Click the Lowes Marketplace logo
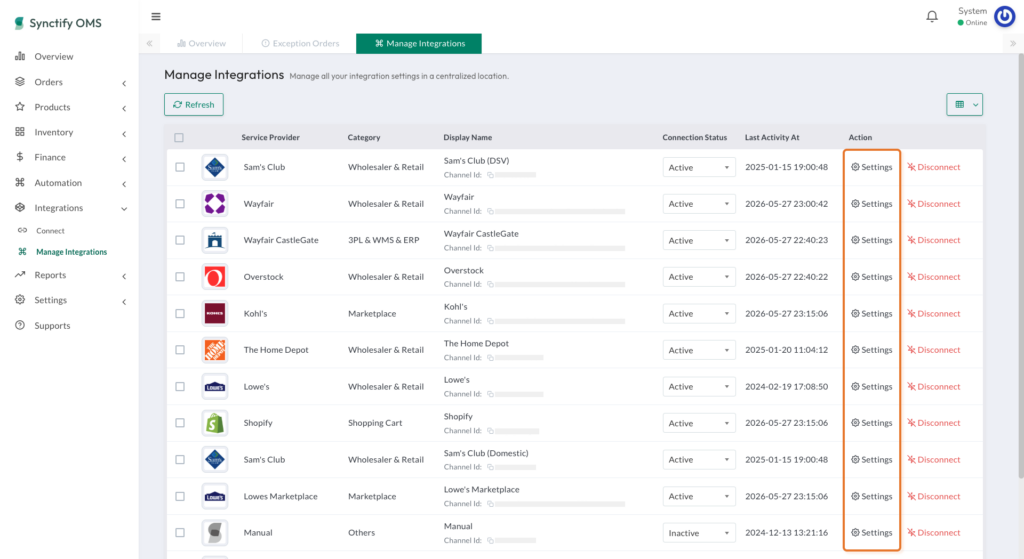Screen dimensions: 1024x559 pyautogui.click(x=215, y=496)
